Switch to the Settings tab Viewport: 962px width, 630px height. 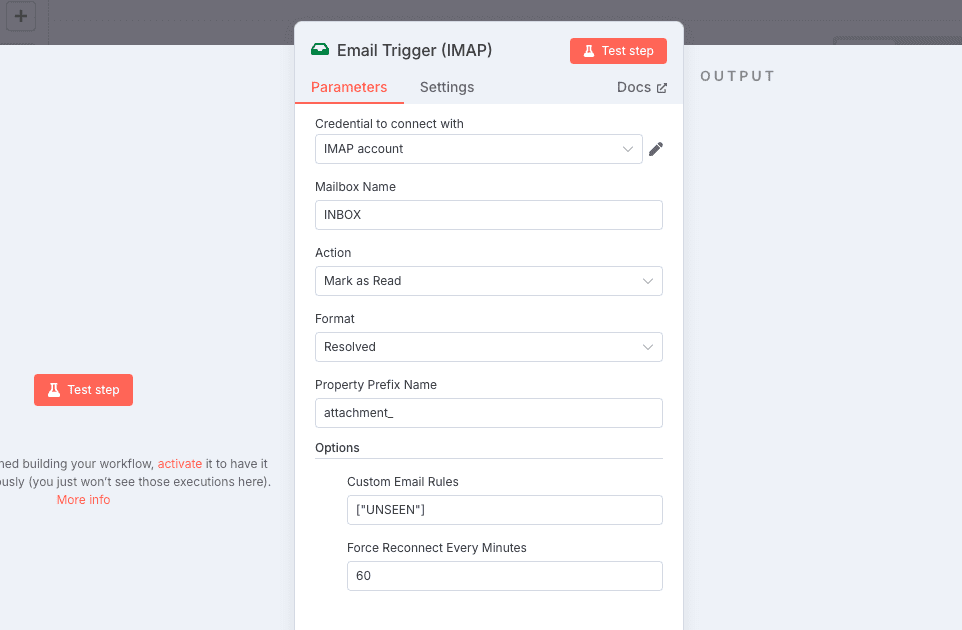coord(447,87)
